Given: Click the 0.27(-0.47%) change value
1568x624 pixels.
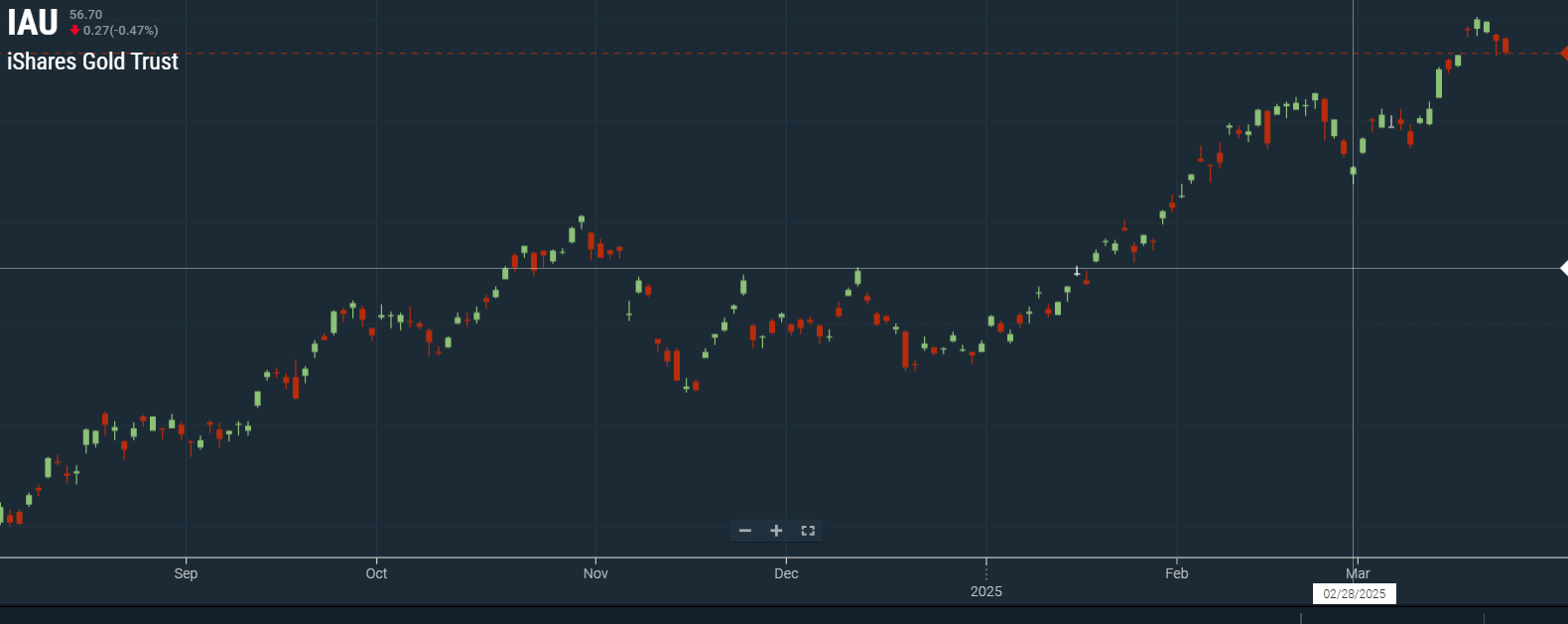Looking at the screenshot, I should click(120, 31).
